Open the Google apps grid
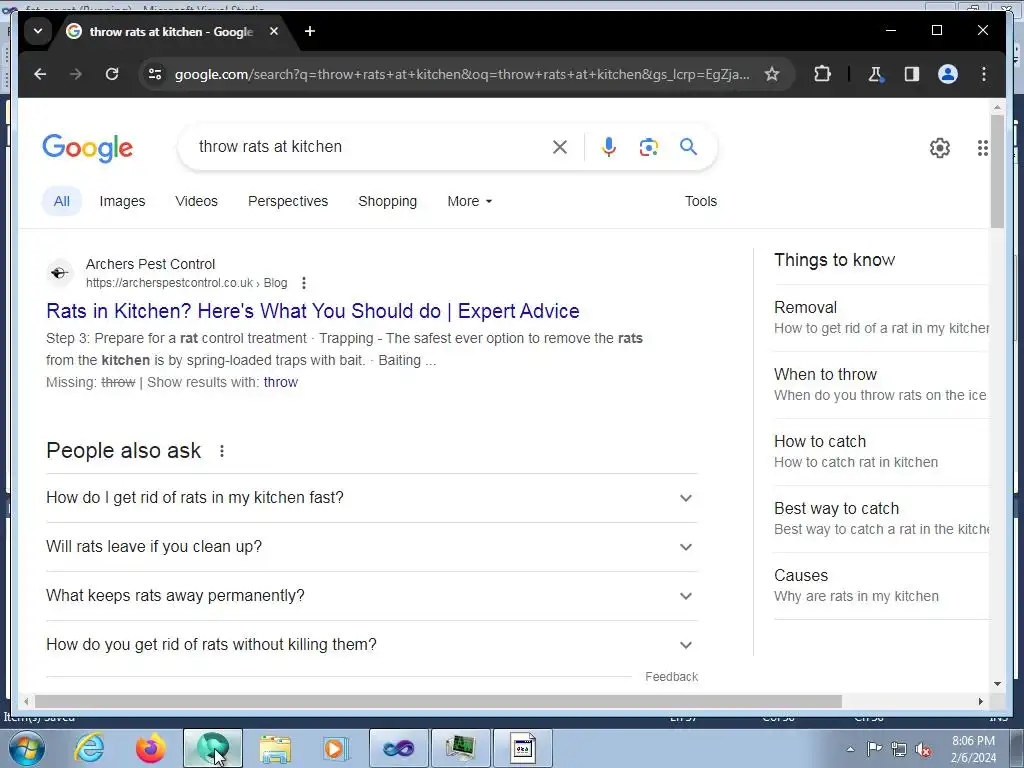 [x=982, y=148]
